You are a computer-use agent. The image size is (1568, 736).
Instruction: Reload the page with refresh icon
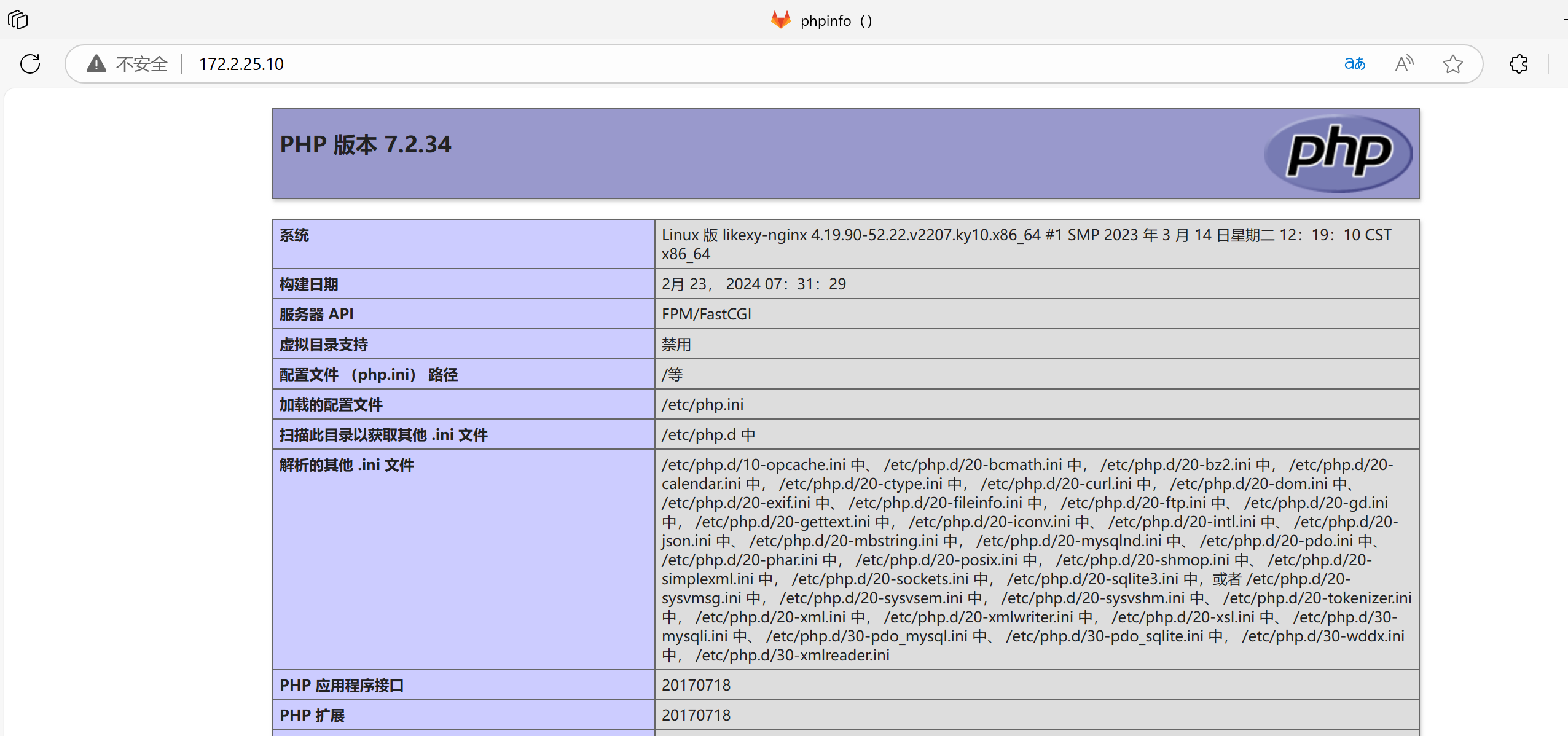pos(30,64)
